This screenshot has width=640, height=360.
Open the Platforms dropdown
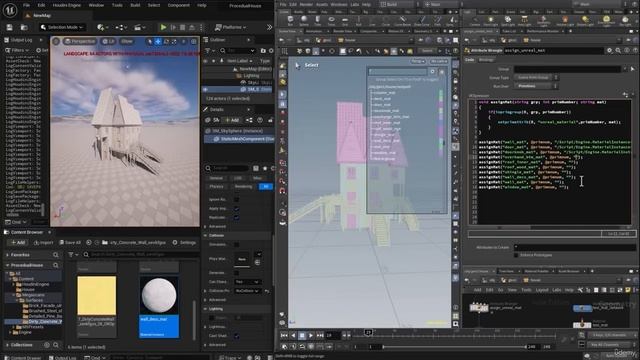[230, 27]
